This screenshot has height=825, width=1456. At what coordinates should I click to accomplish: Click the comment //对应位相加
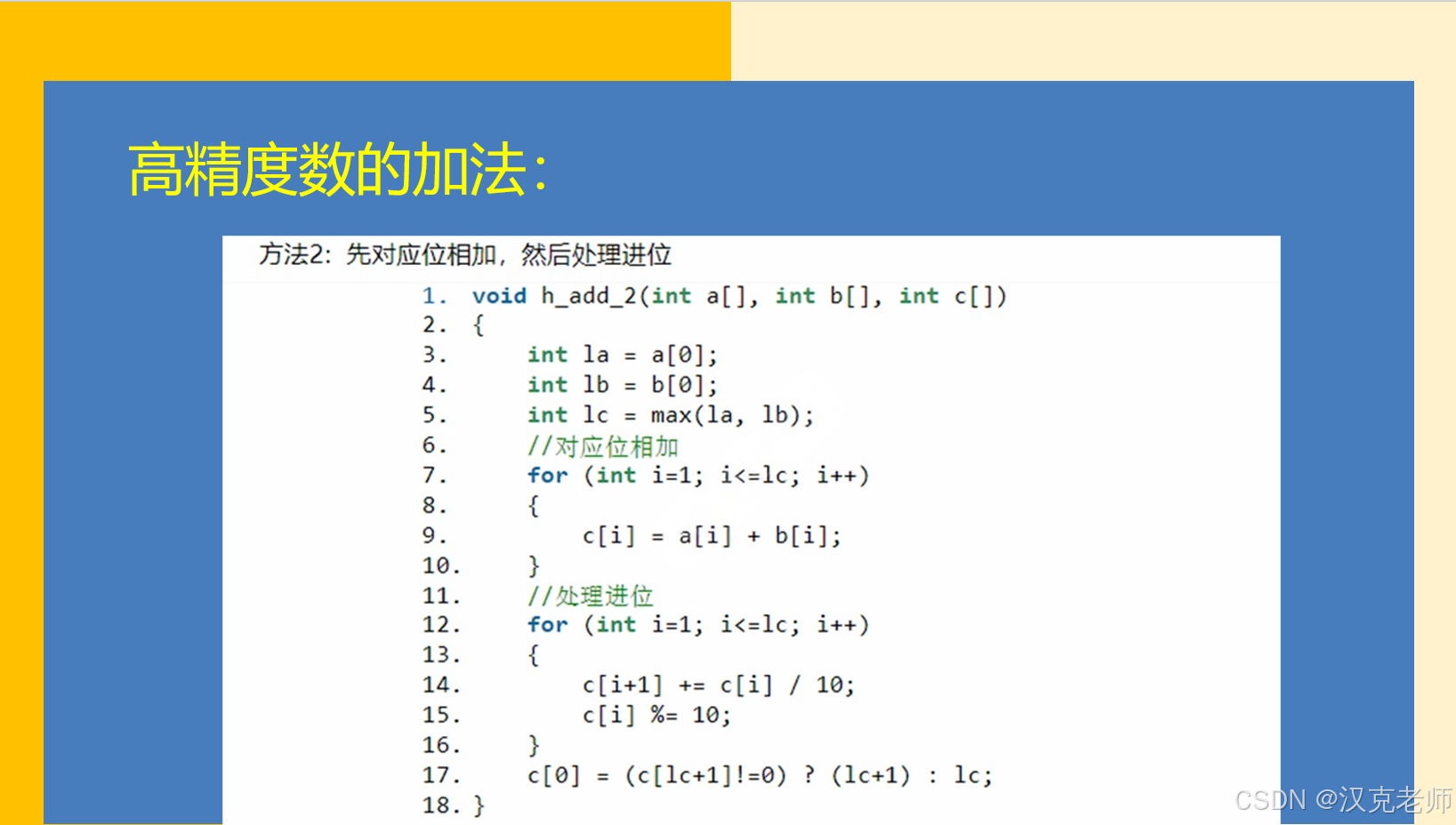pos(603,446)
